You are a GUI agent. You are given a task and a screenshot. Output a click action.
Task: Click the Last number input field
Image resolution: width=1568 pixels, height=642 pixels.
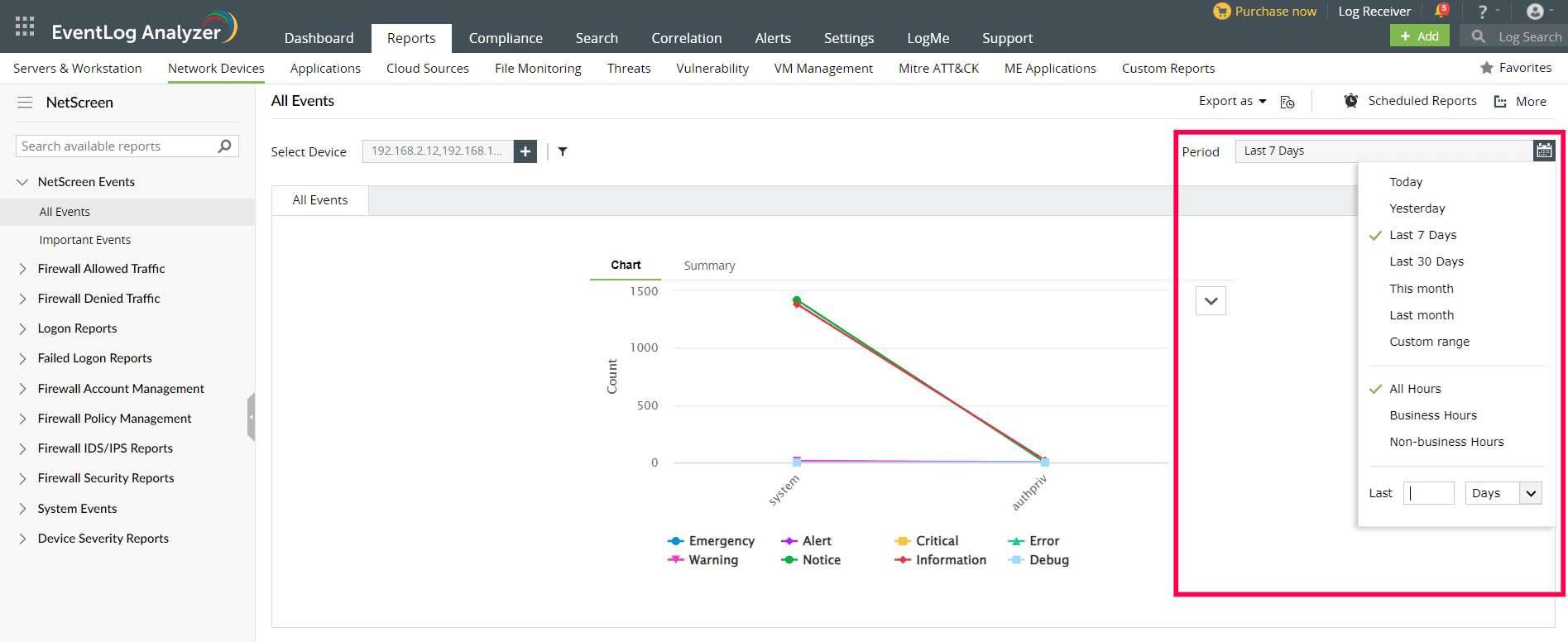(1428, 493)
